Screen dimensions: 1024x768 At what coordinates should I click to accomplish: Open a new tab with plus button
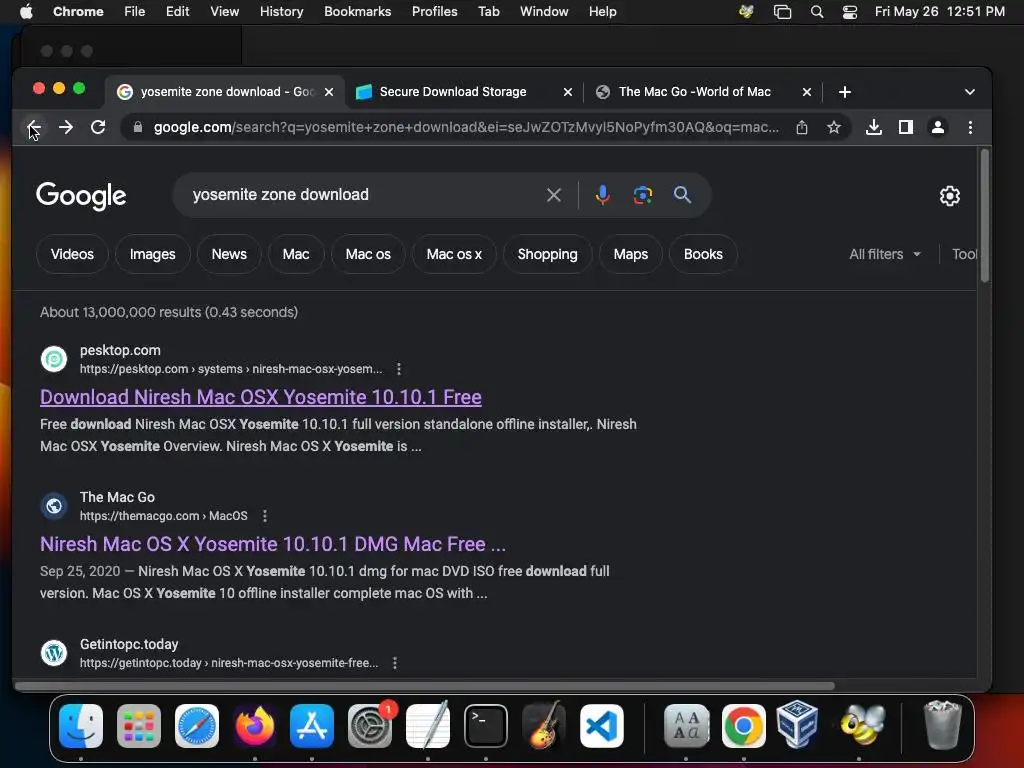[844, 92]
